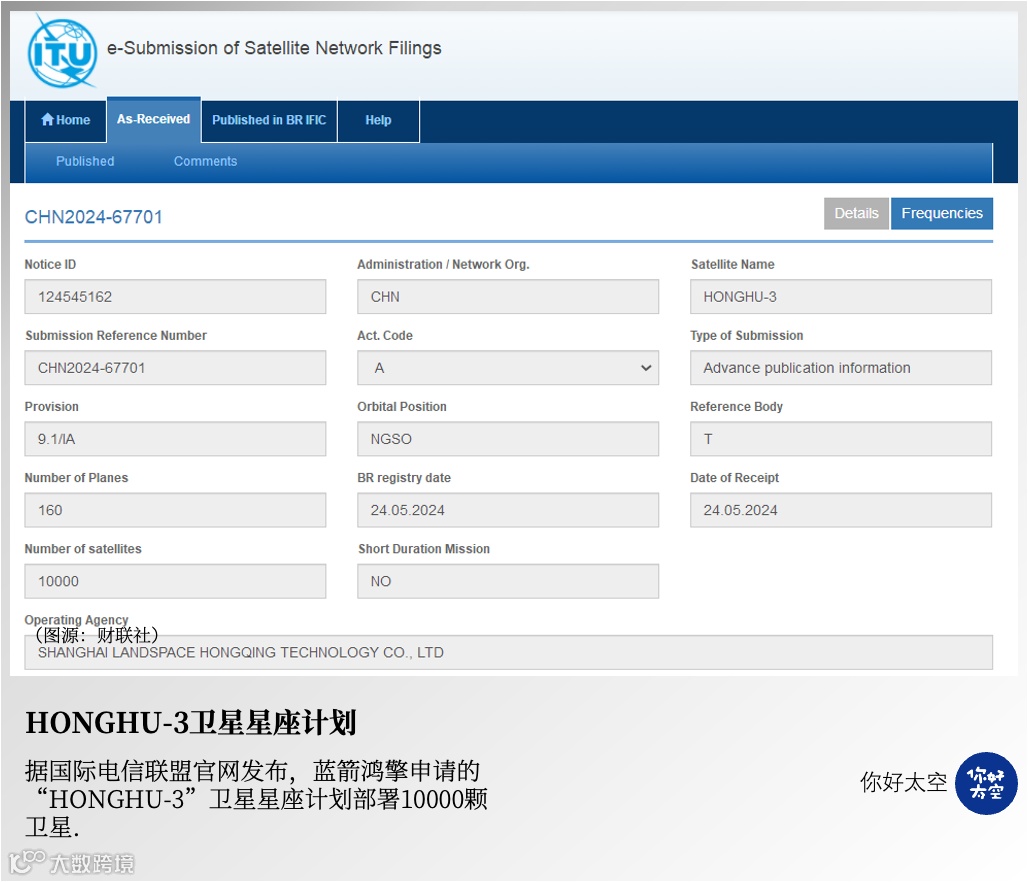Click the Submission Reference Number field
Screen dimensions: 1028x882
click(x=175, y=368)
